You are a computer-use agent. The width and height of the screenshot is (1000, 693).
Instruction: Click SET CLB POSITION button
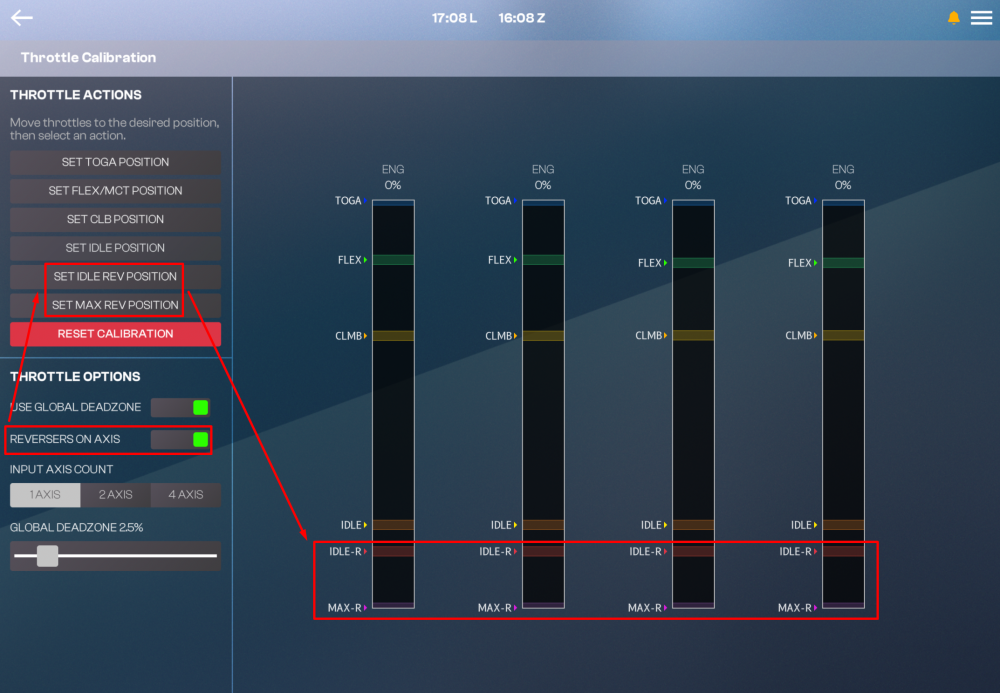[x=115, y=219]
